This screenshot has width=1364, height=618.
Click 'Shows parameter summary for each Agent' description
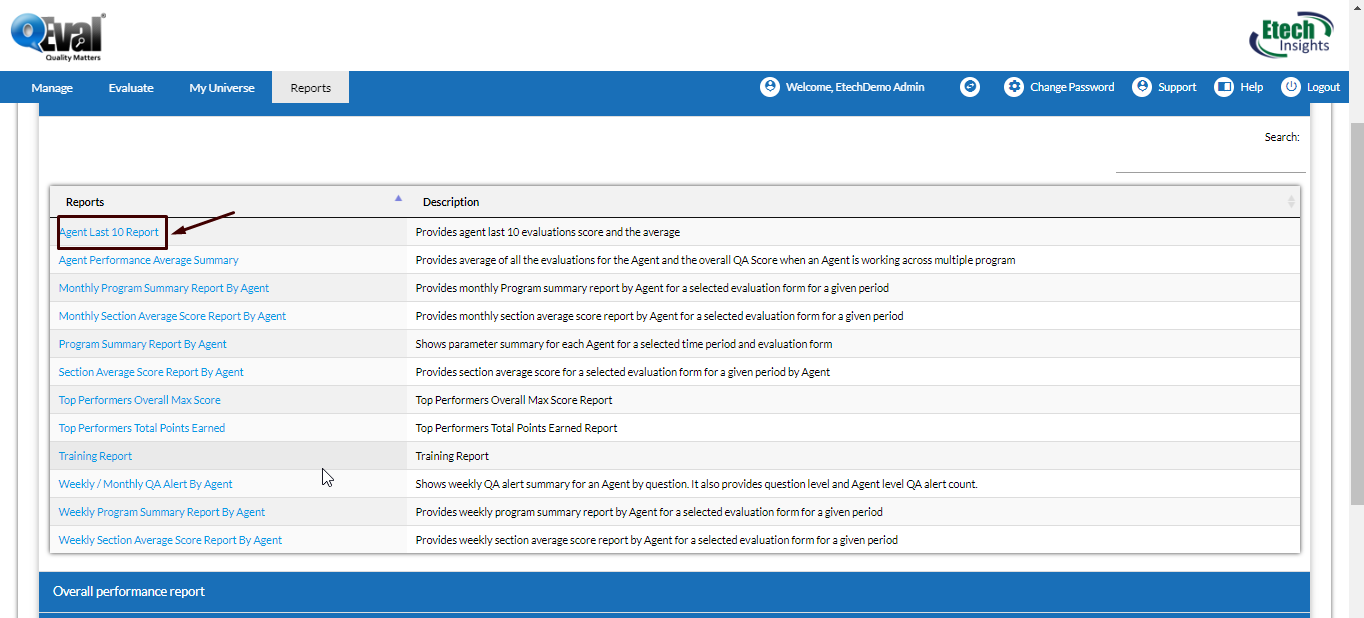(623, 344)
